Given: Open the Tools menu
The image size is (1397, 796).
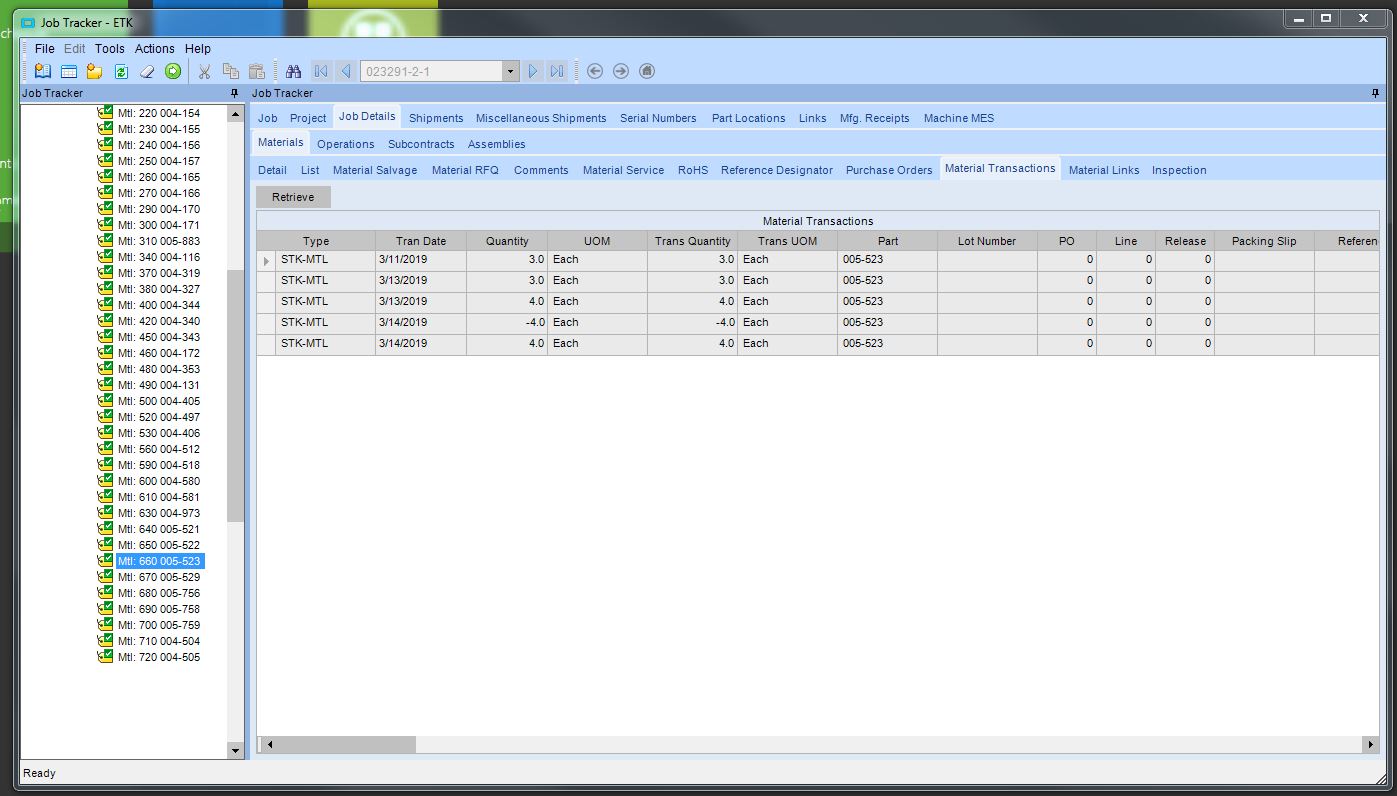Looking at the screenshot, I should click(110, 48).
